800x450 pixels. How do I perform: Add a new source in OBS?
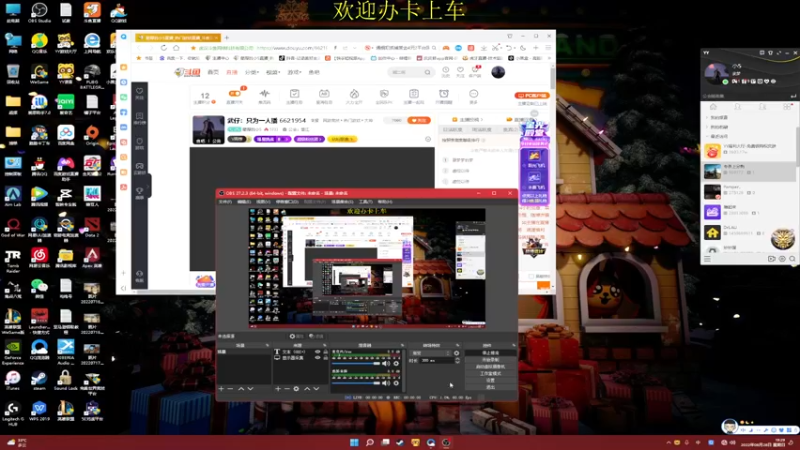point(278,389)
